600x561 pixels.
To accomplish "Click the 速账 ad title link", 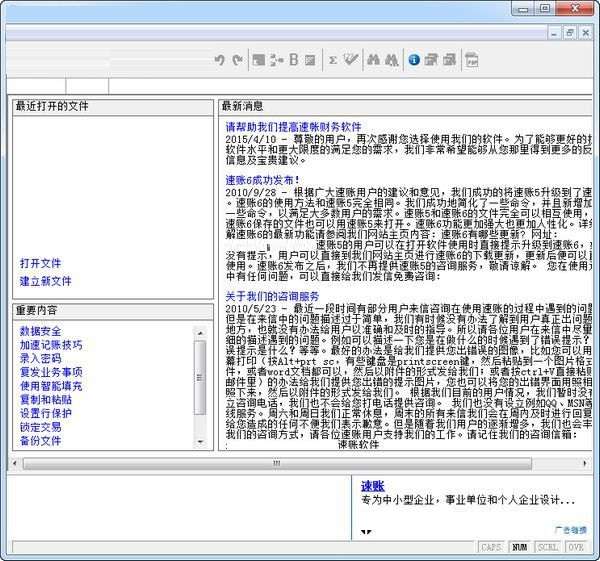I will pos(372,483).
